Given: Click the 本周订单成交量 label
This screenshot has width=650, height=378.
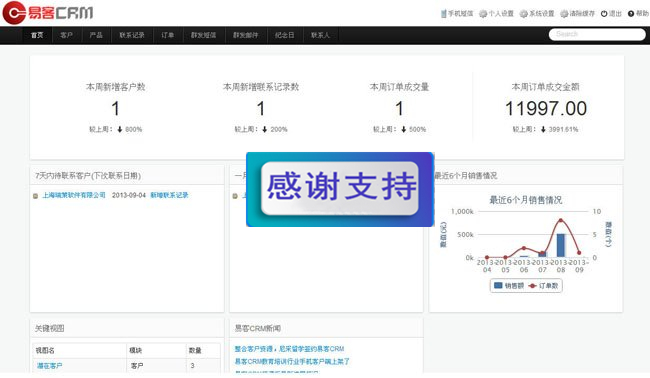Looking at the screenshot, I should (x=399, y=87).
